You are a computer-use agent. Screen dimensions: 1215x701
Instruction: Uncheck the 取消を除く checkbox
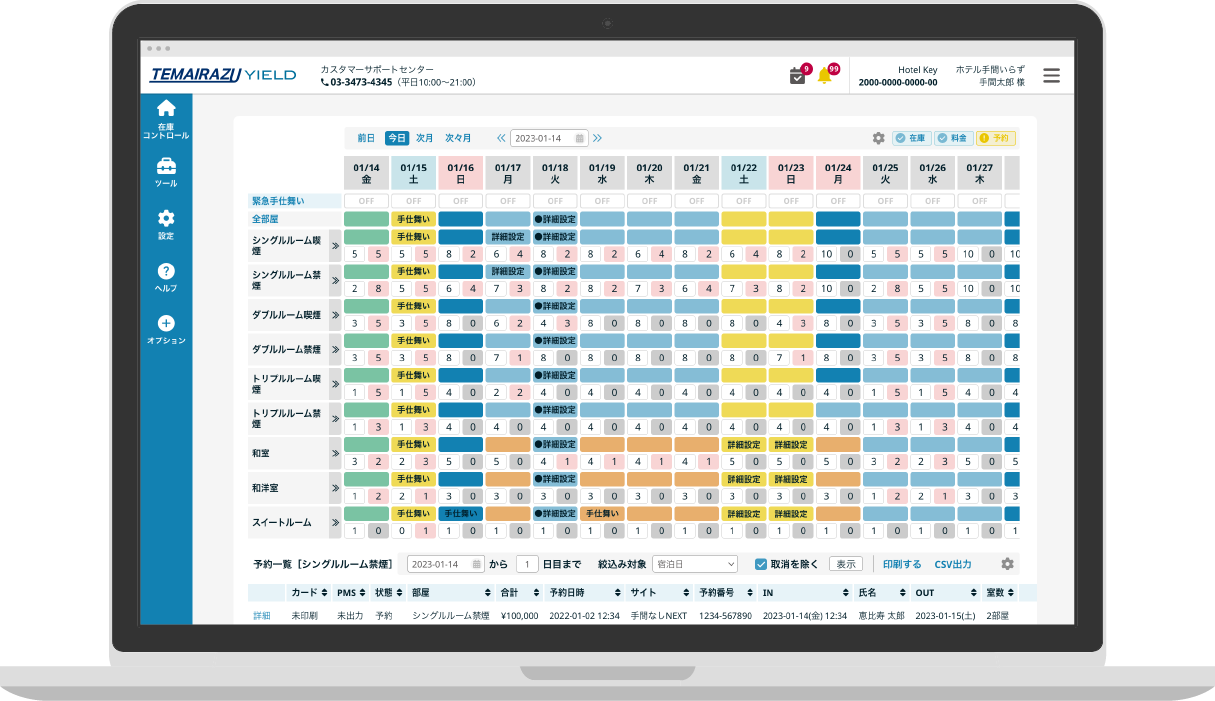pyautogui.click(x=760, y=564)
